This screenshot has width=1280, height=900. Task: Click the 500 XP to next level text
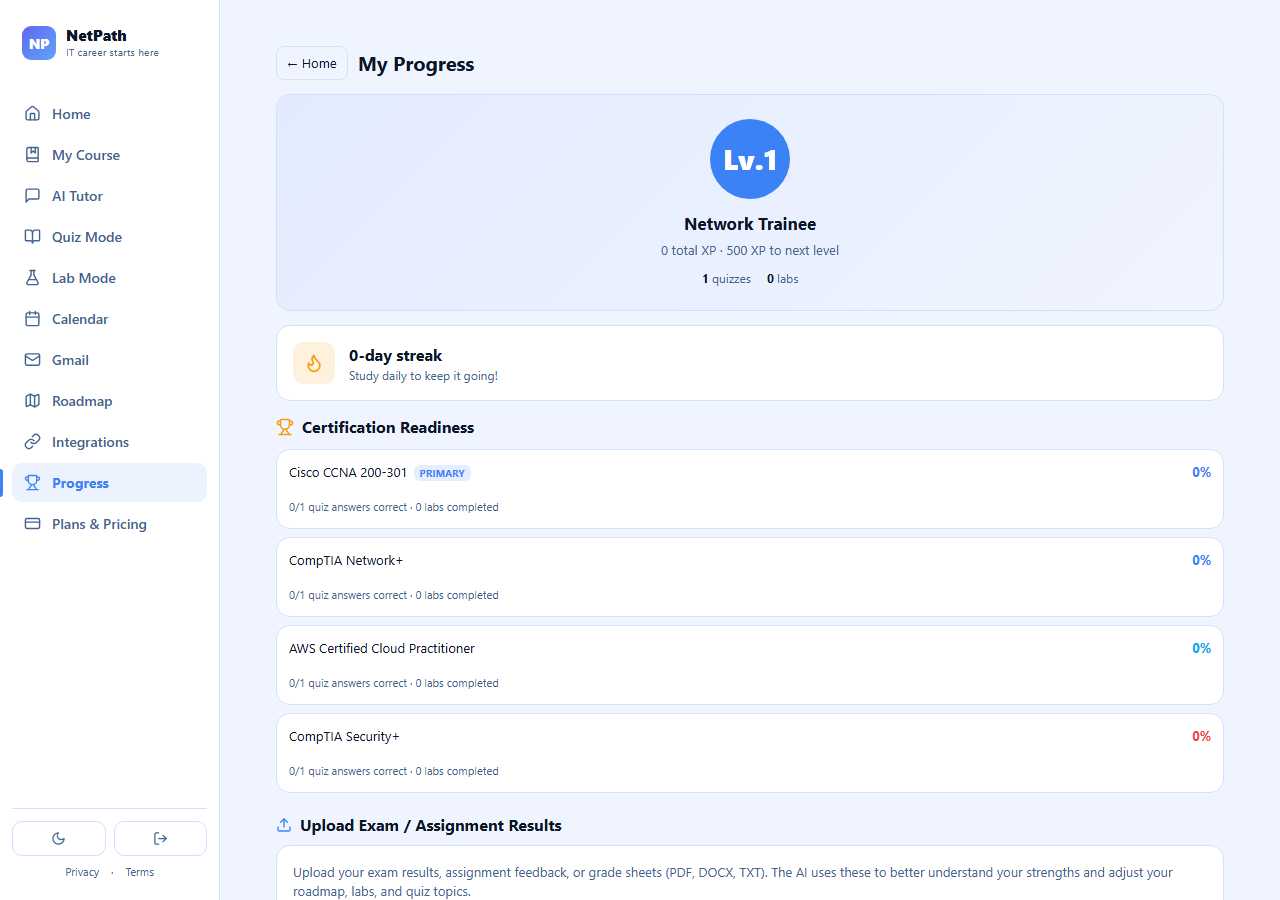[783, 251]
